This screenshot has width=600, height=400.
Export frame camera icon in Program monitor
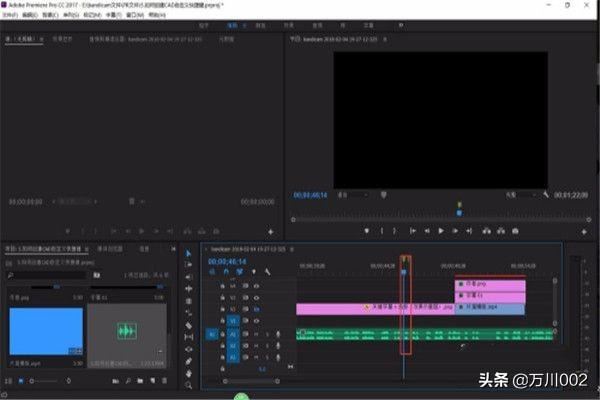pos(515,231)
